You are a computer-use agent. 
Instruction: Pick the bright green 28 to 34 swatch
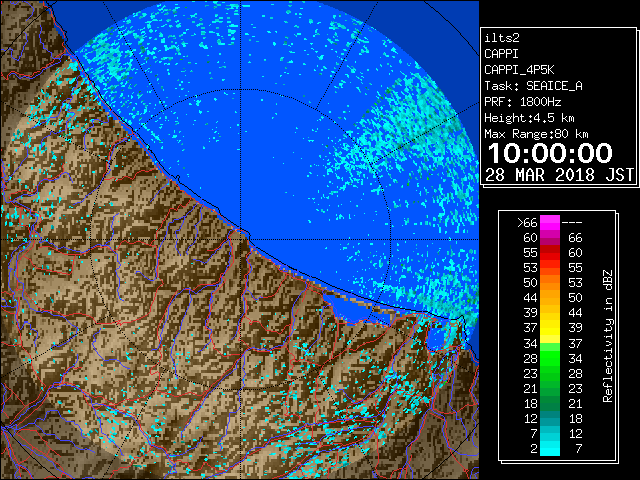point(550,358)
